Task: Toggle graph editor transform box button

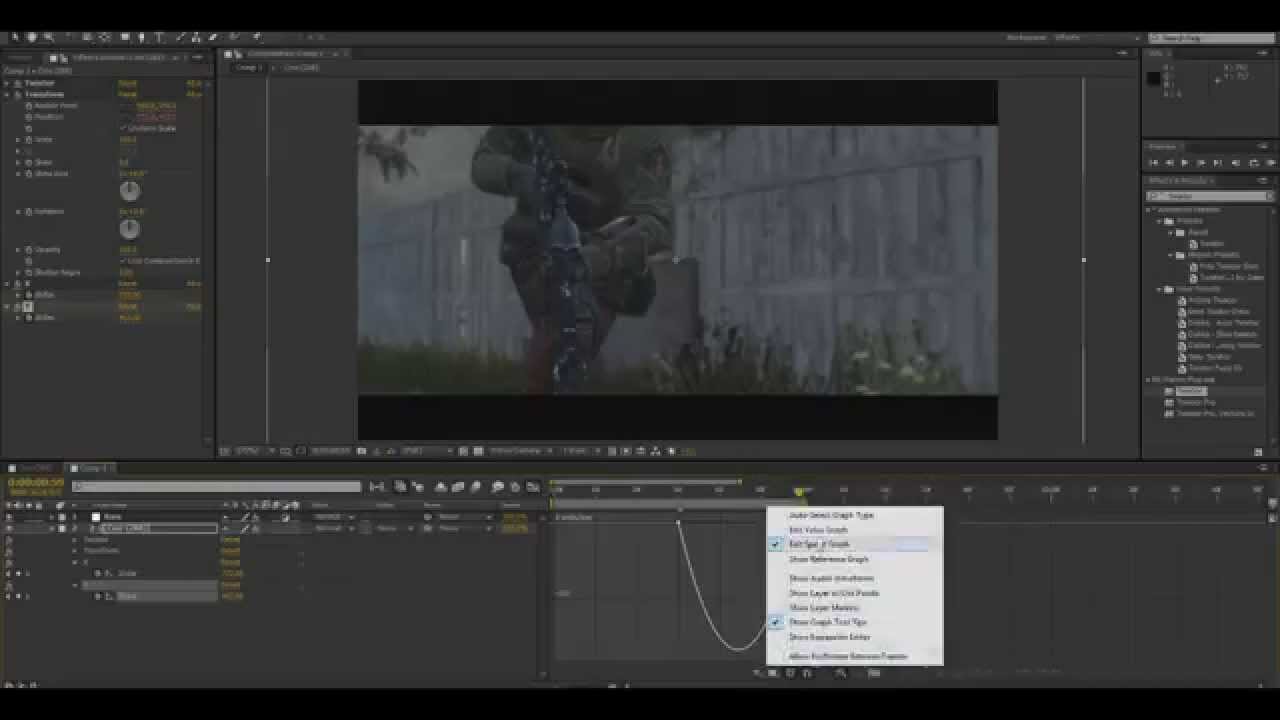Action: coord(790,673)
